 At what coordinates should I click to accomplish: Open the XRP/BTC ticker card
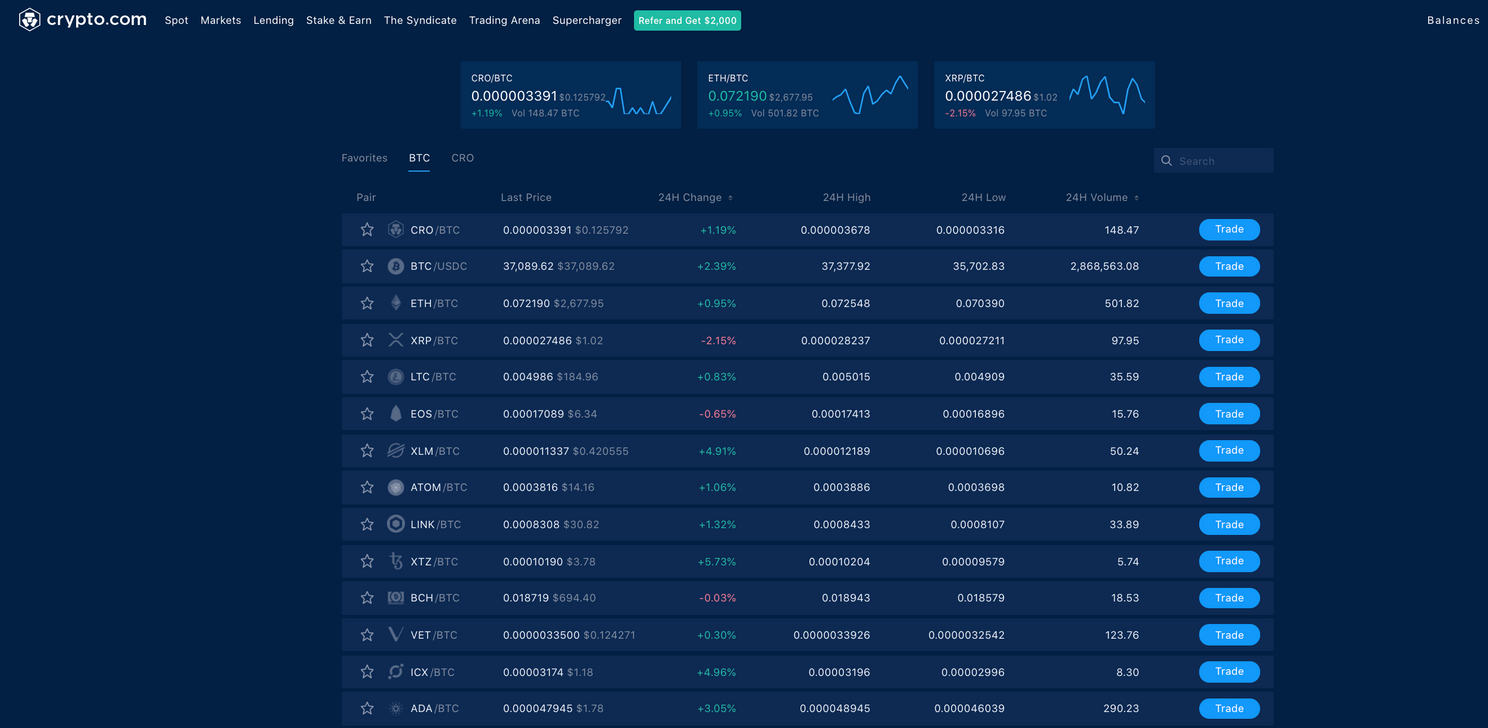point(1045,95)
